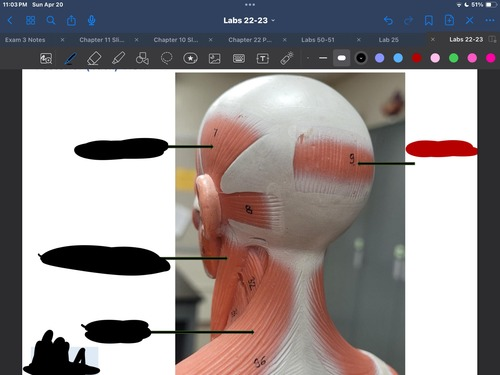Select the Shapes tool
This screenshot has width=500, height=375.
click(x=142, y=58)
